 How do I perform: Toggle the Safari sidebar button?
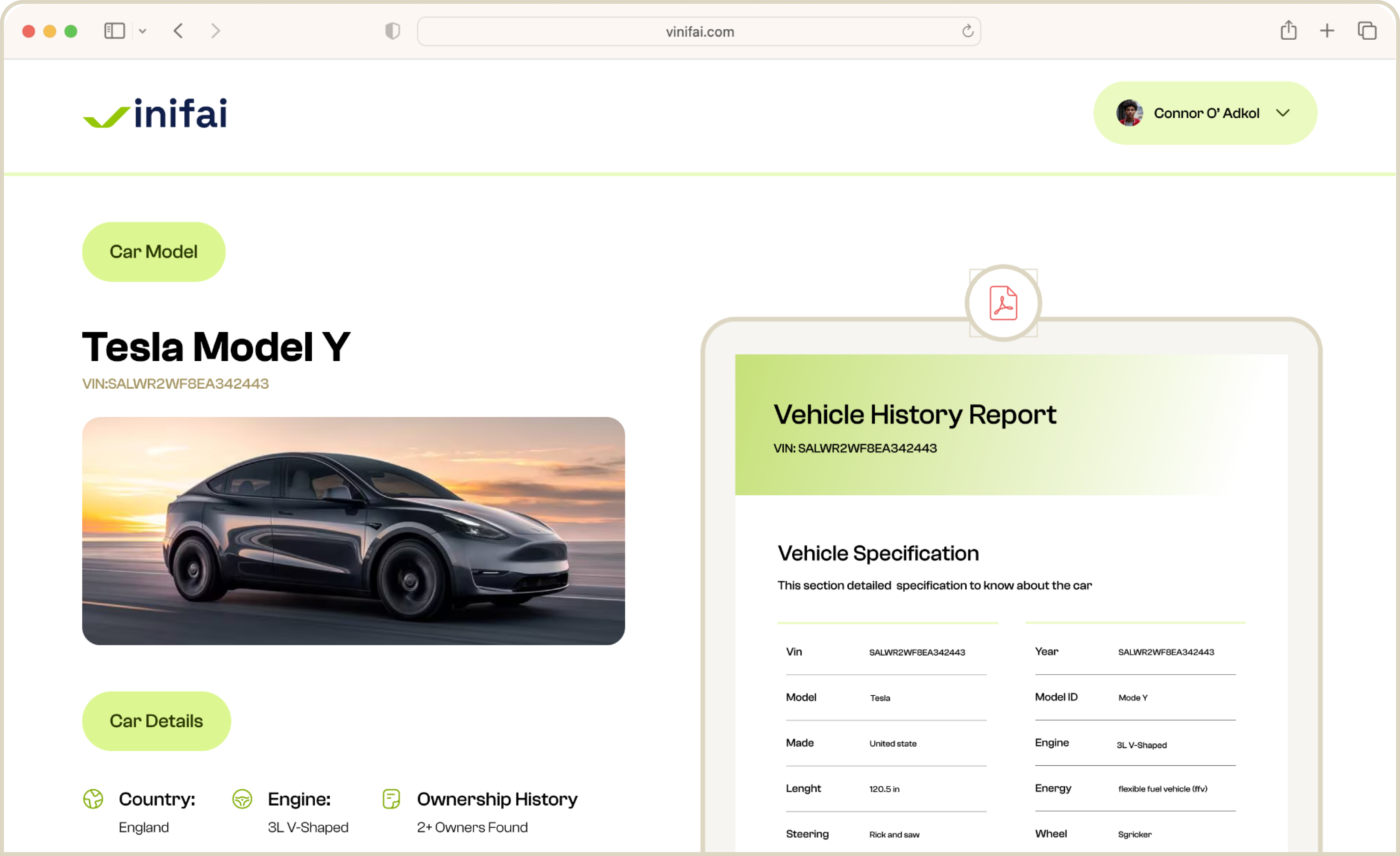[x=114, y=31]
